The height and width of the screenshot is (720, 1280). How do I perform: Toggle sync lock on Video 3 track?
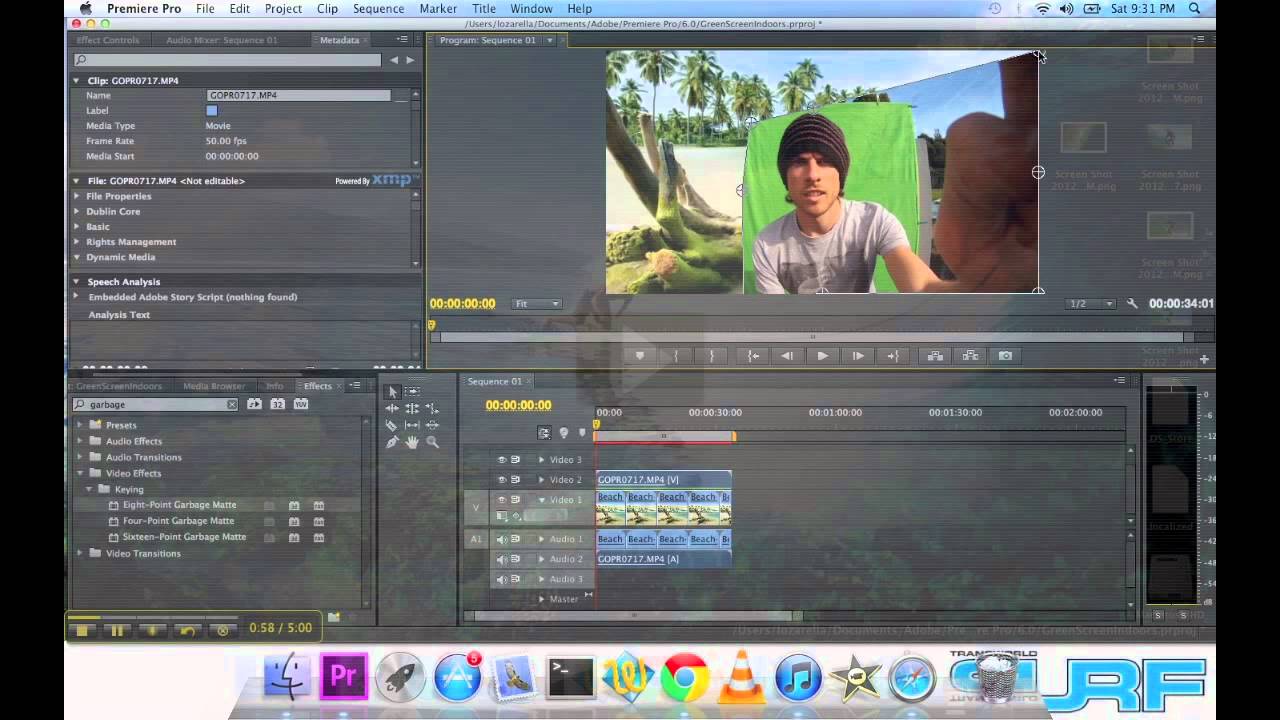[x=516, y=460]
